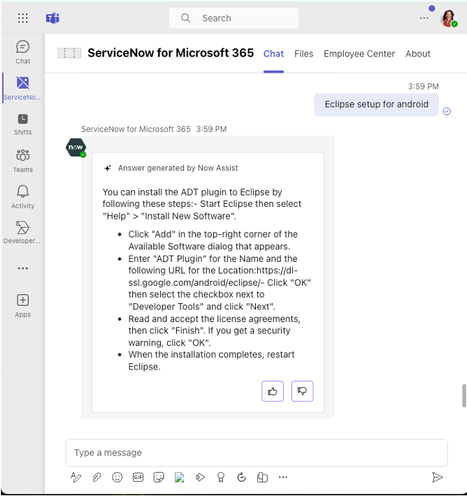Send the message with arrow icon
Viewport: 467px width, 496px height.
click(437, 477)
